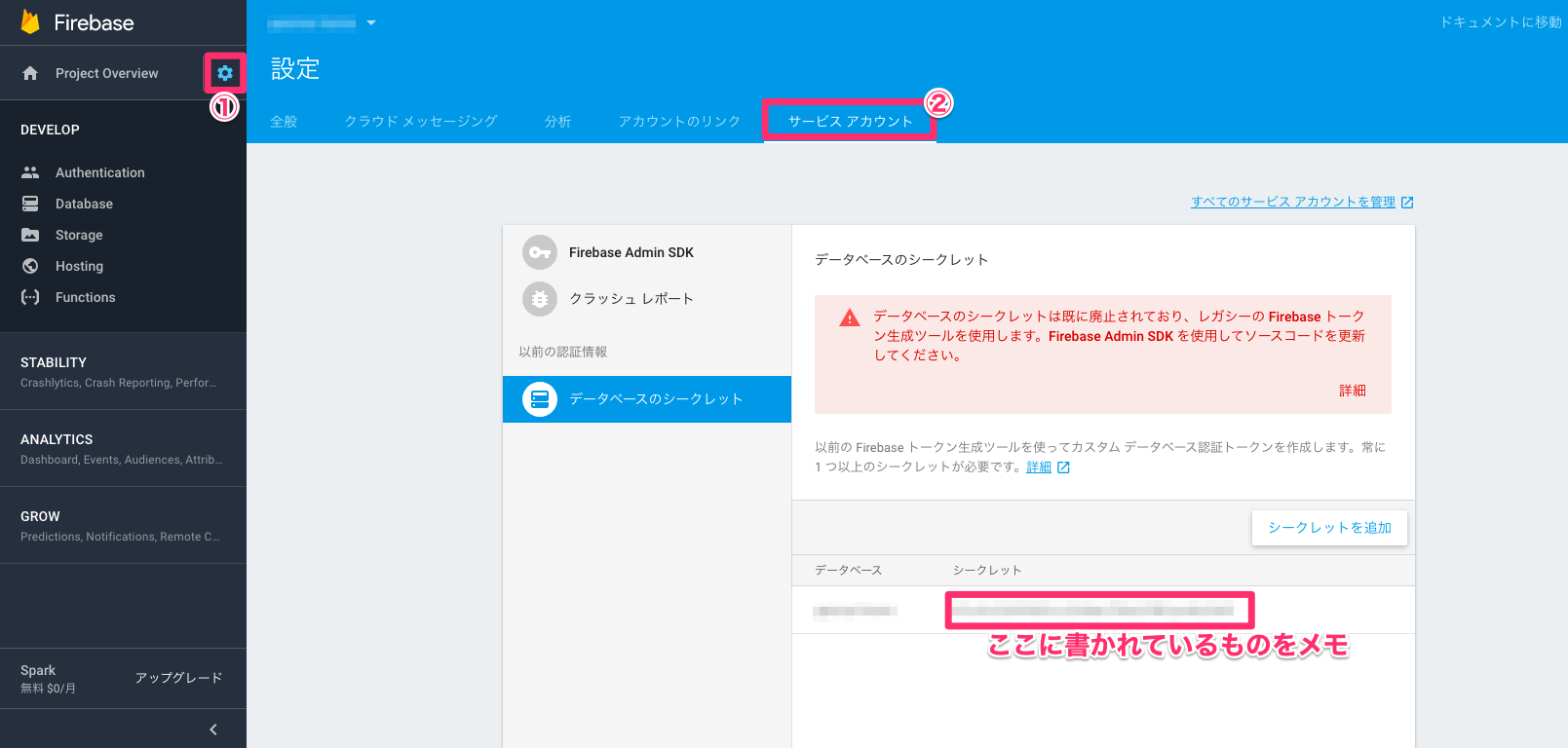Image resolution: width=1568 pixels, height=748 pixels.
Task: Open the すべてのサービス アカウントを管理 link
Action: click(1293, 202)
